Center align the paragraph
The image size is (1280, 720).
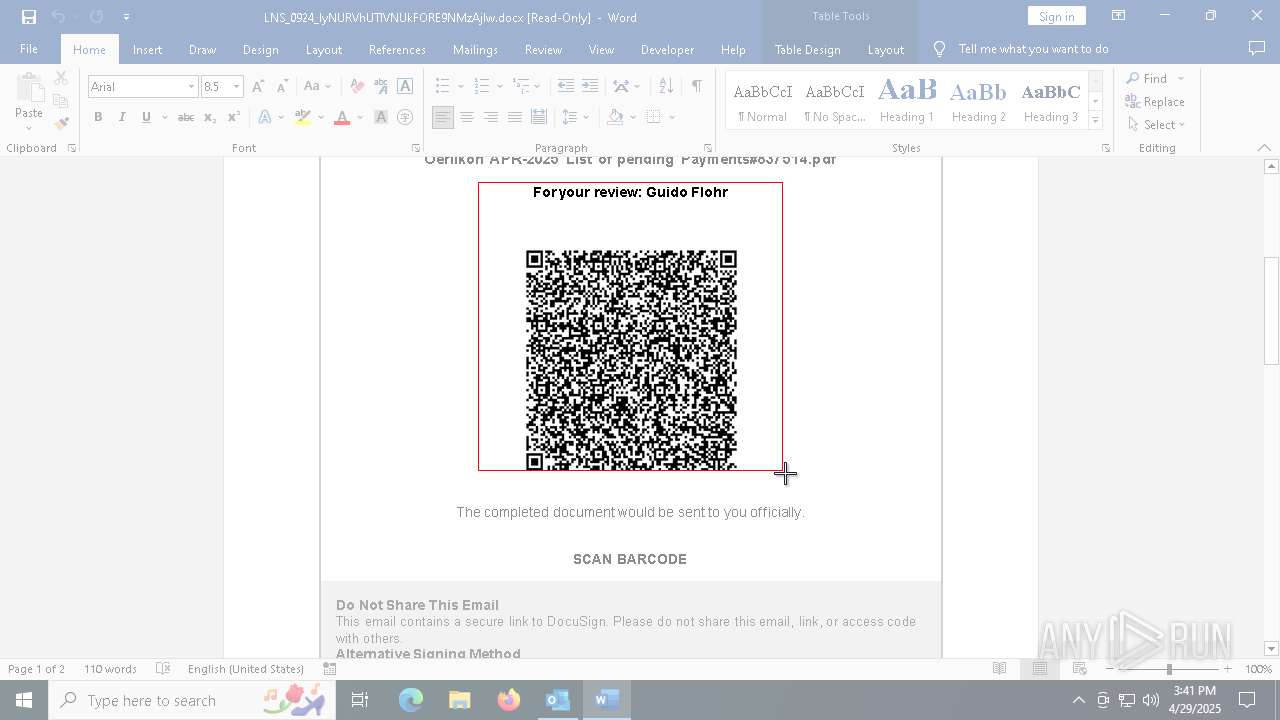[x=467, y=117]
